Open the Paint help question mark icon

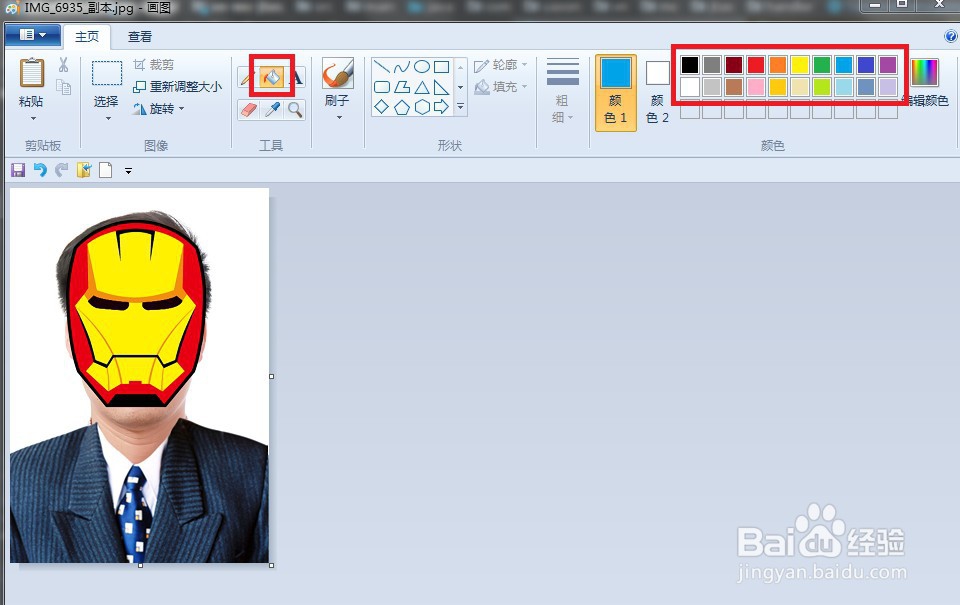point(951,36)
